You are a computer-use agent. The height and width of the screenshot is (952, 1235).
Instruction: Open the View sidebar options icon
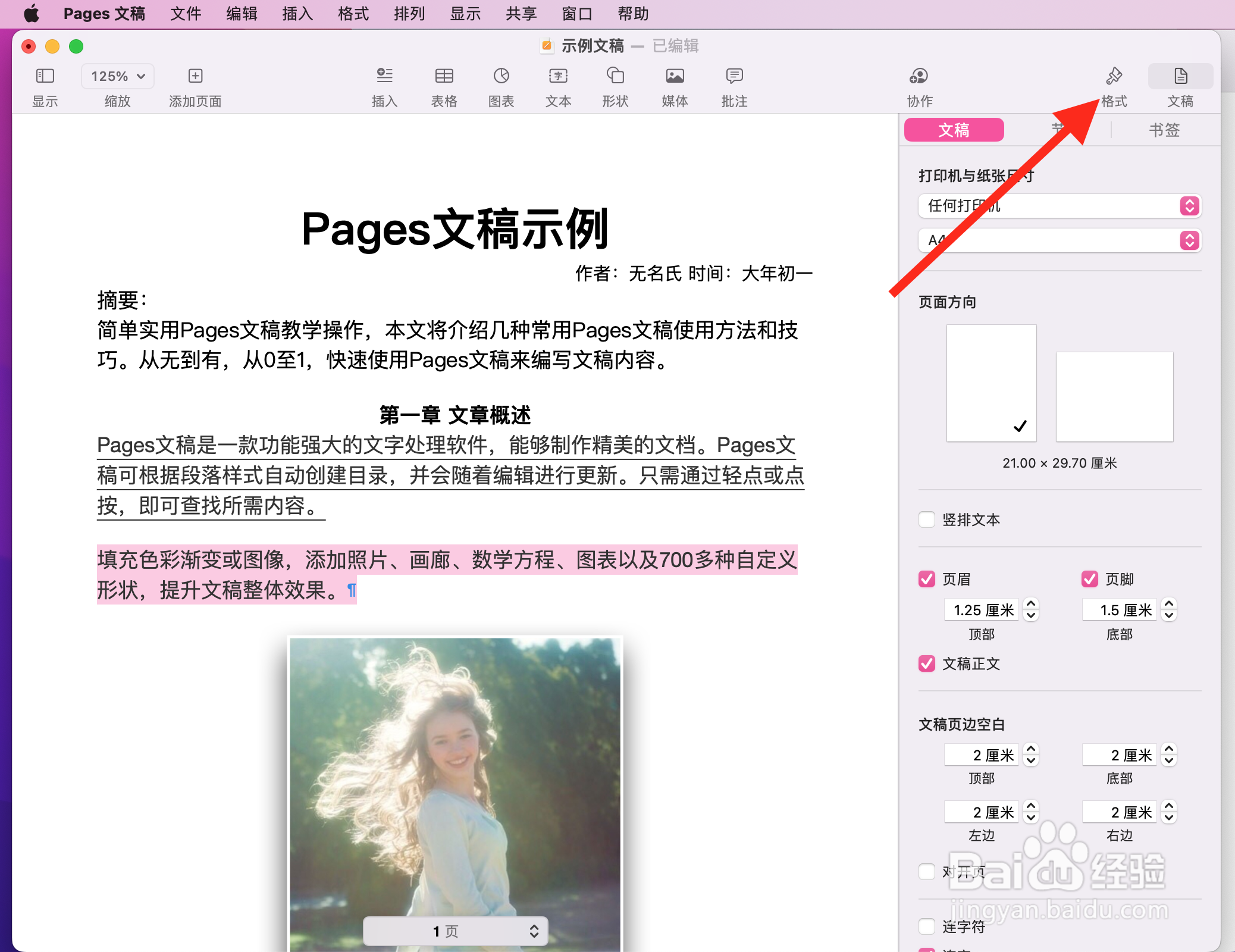point(45,76)
